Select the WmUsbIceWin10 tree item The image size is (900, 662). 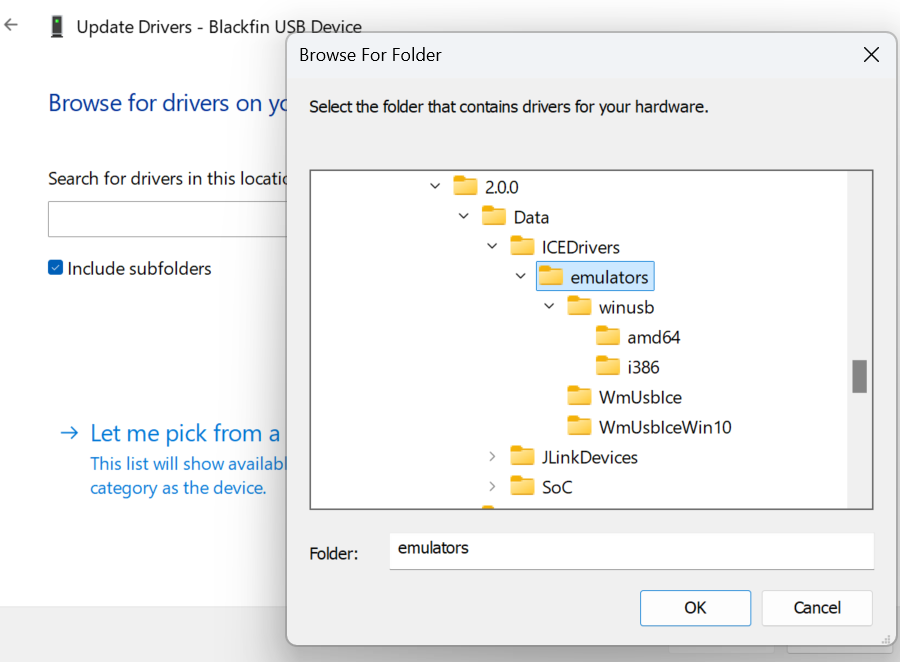pos(665,427)
